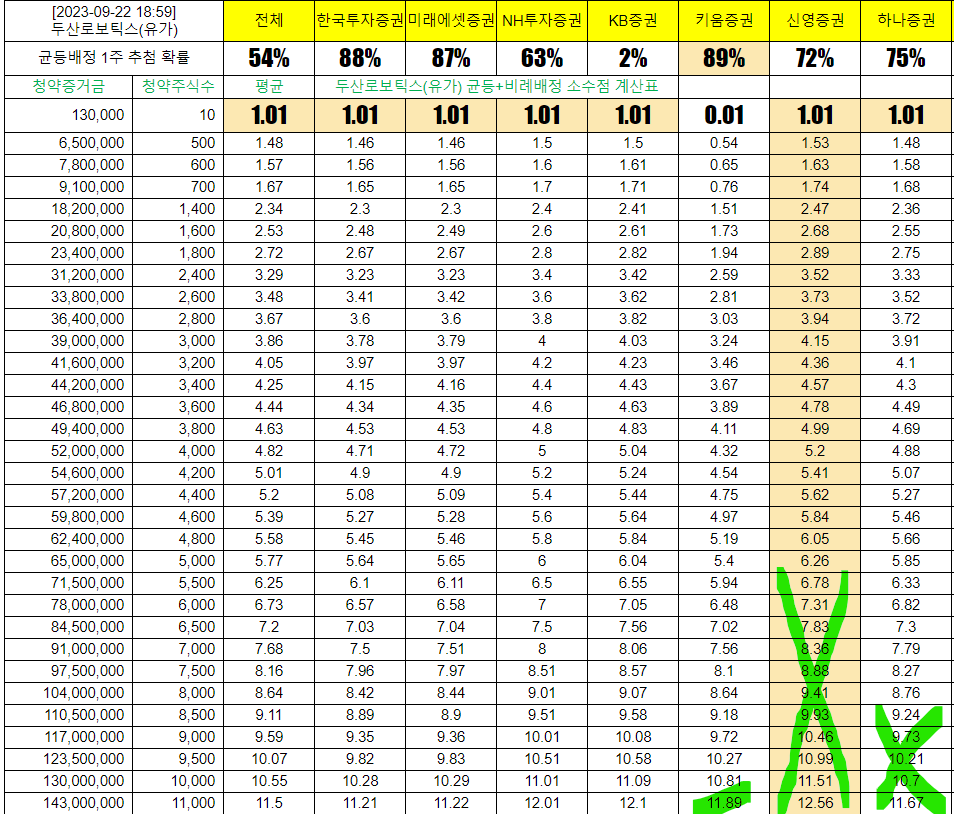Click the 청약증거금 column label

(68, 86)
